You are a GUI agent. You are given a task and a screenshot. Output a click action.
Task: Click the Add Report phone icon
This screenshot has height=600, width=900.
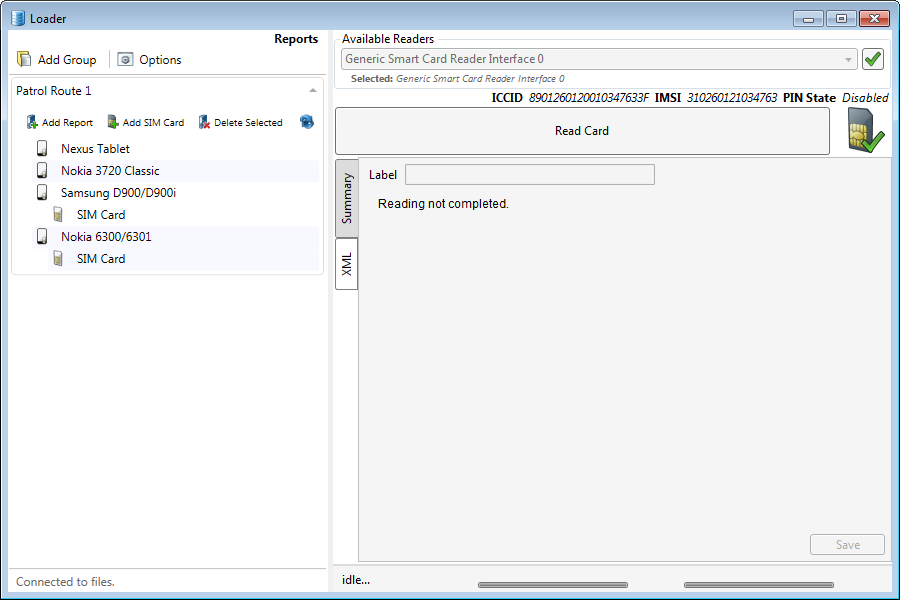coord(32,122)
